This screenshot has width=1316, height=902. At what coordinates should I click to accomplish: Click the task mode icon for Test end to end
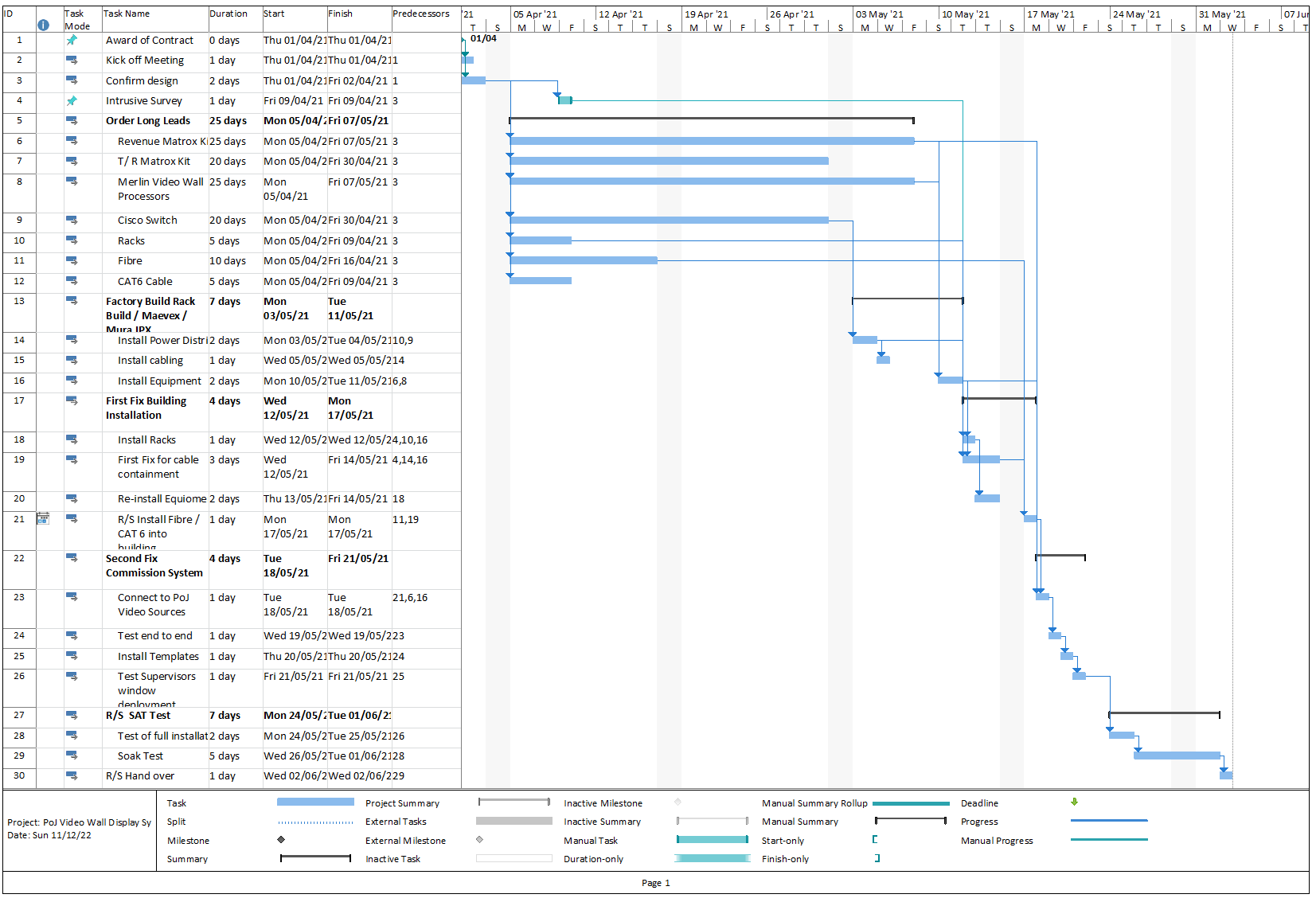pos(72,635)
